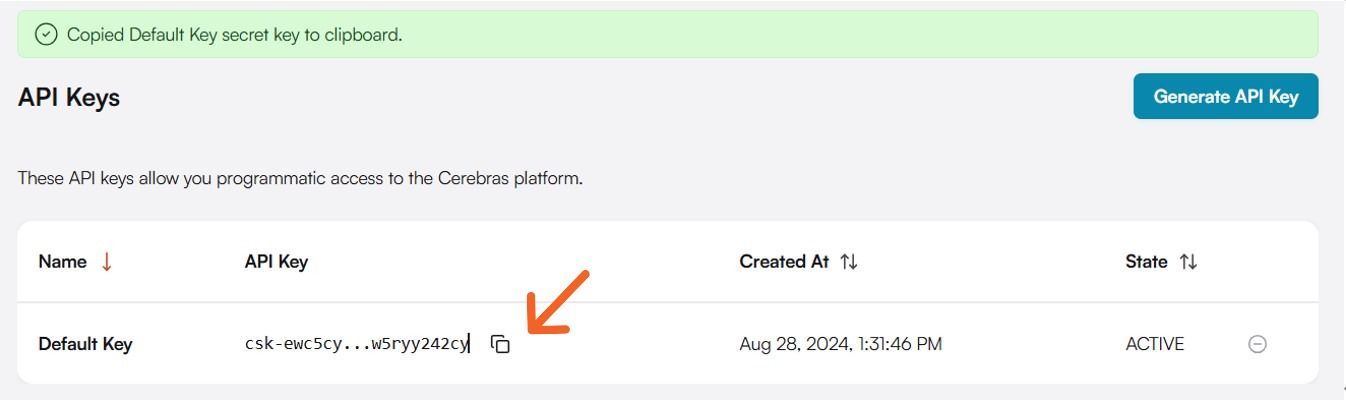Click the minus circle icon for Default Key
1346x402 pixels.
(x=1258, y=344)
